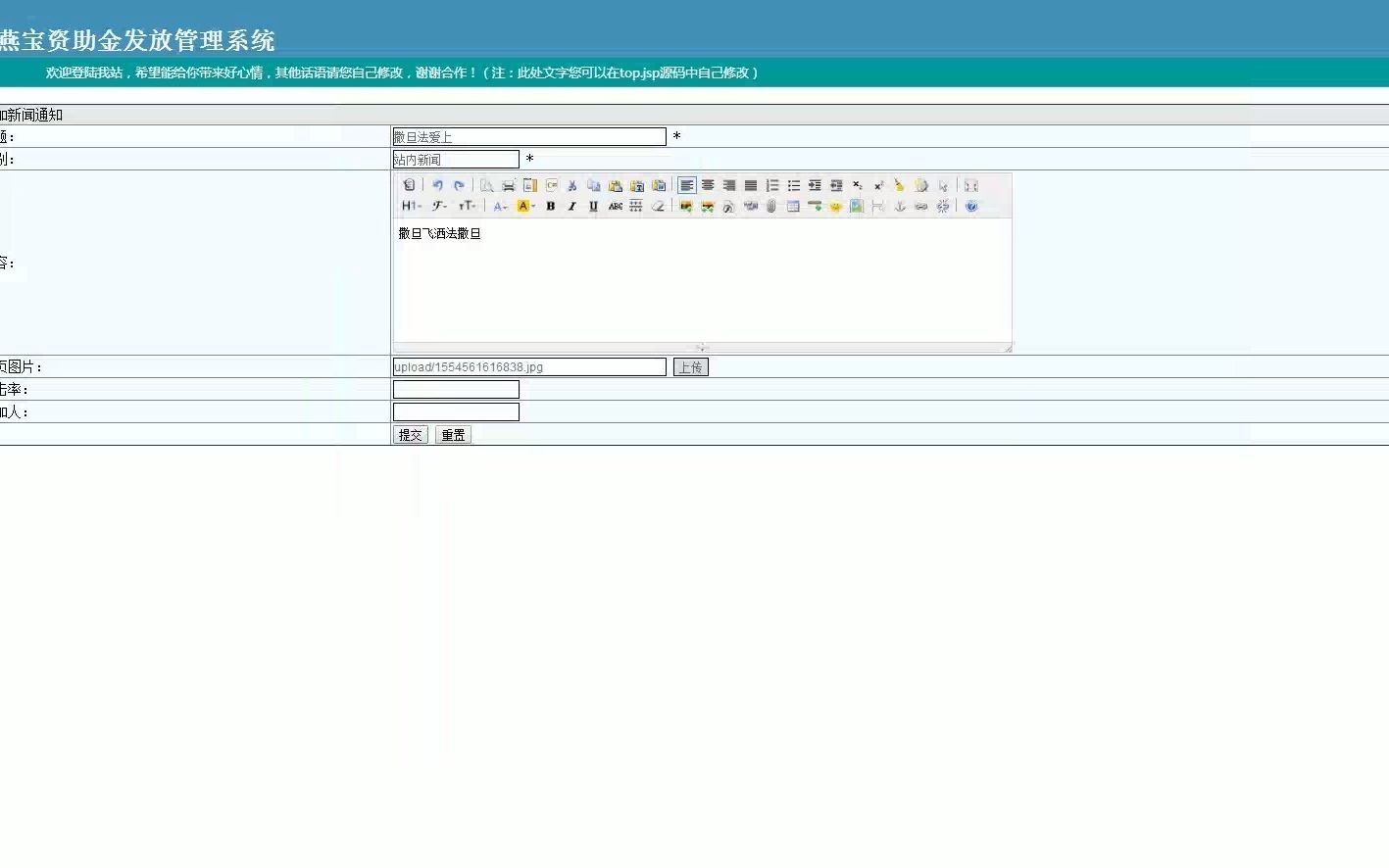1389x868 pixels.
Task: Click the title field containing 撒旦法爱上
Action: tap(529, 137)
